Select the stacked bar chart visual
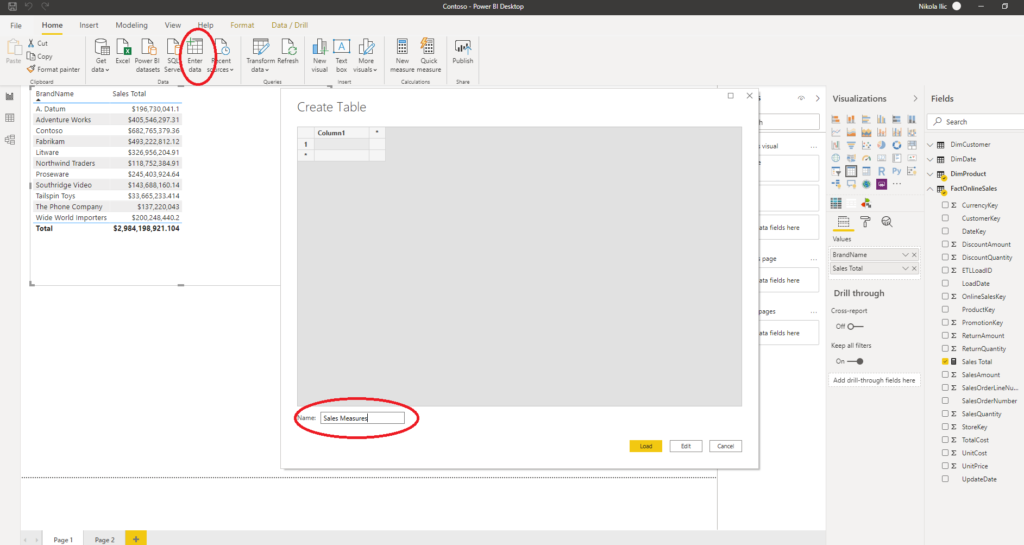 (836, 119)
